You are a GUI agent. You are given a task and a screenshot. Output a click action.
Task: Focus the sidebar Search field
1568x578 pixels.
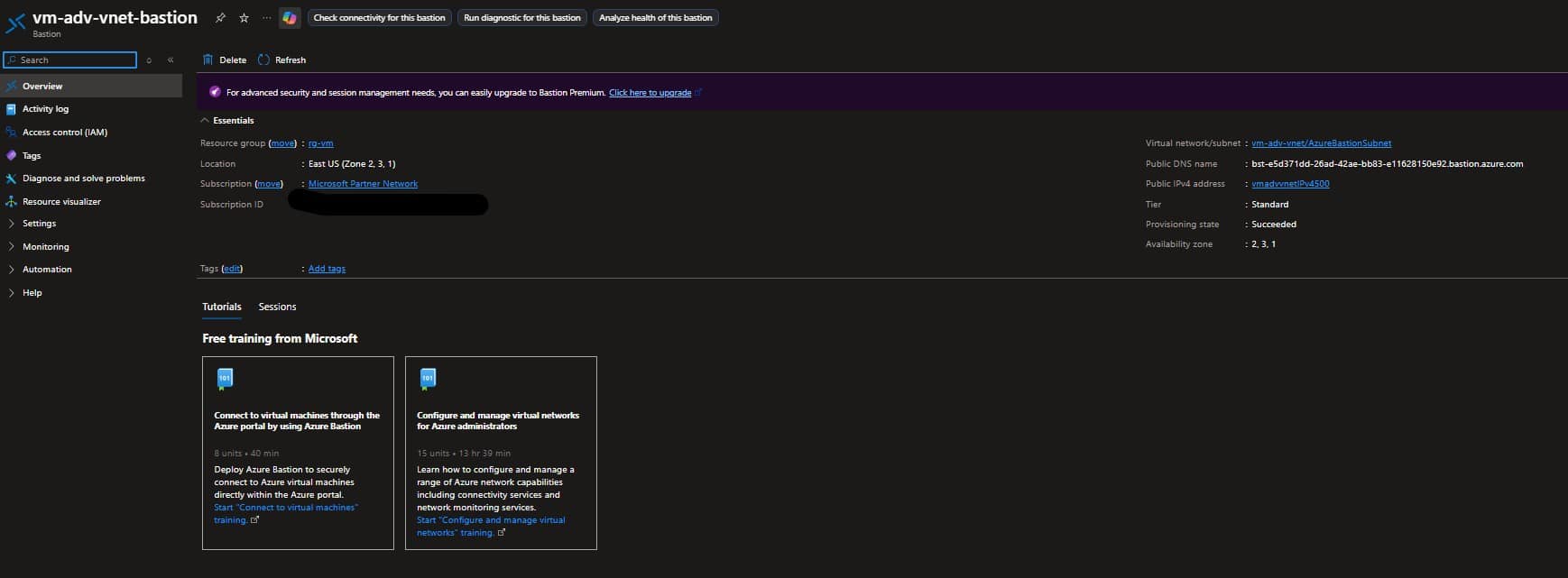[x=70, y=60]
